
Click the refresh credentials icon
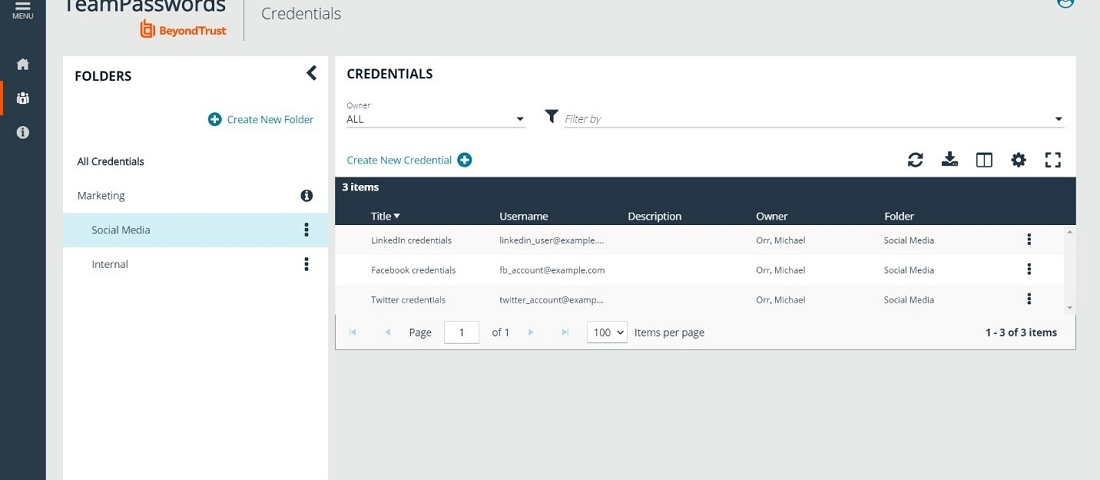(x=915, y=160)
